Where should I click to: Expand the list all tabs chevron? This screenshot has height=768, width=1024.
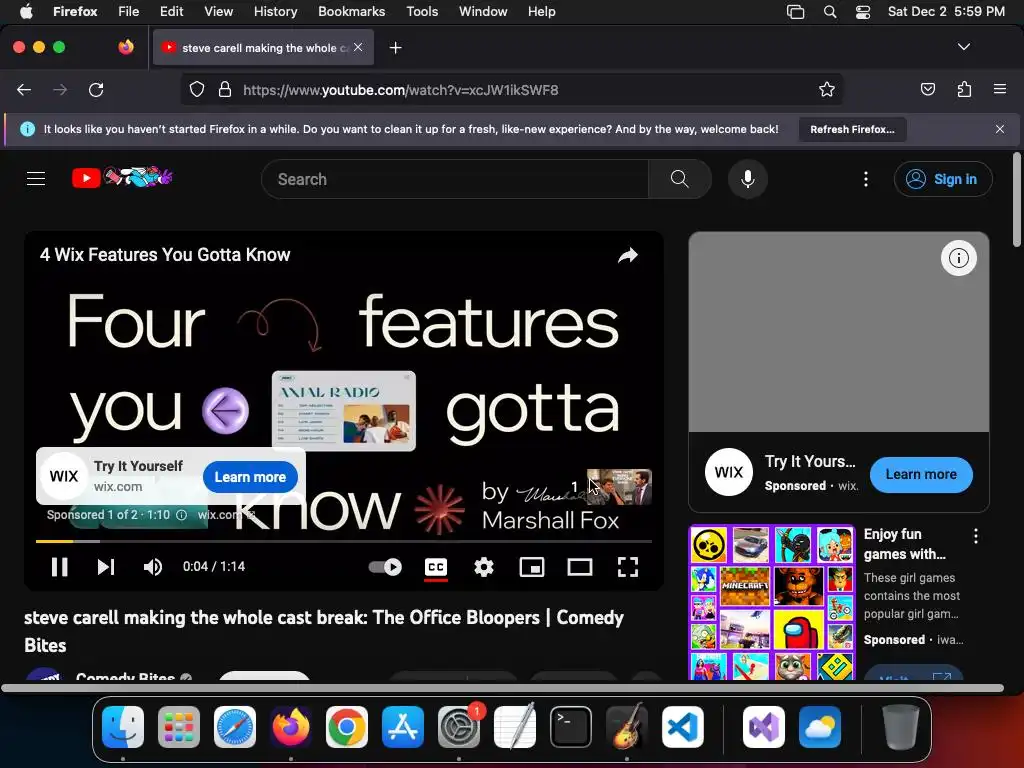(x=963, y=47)
